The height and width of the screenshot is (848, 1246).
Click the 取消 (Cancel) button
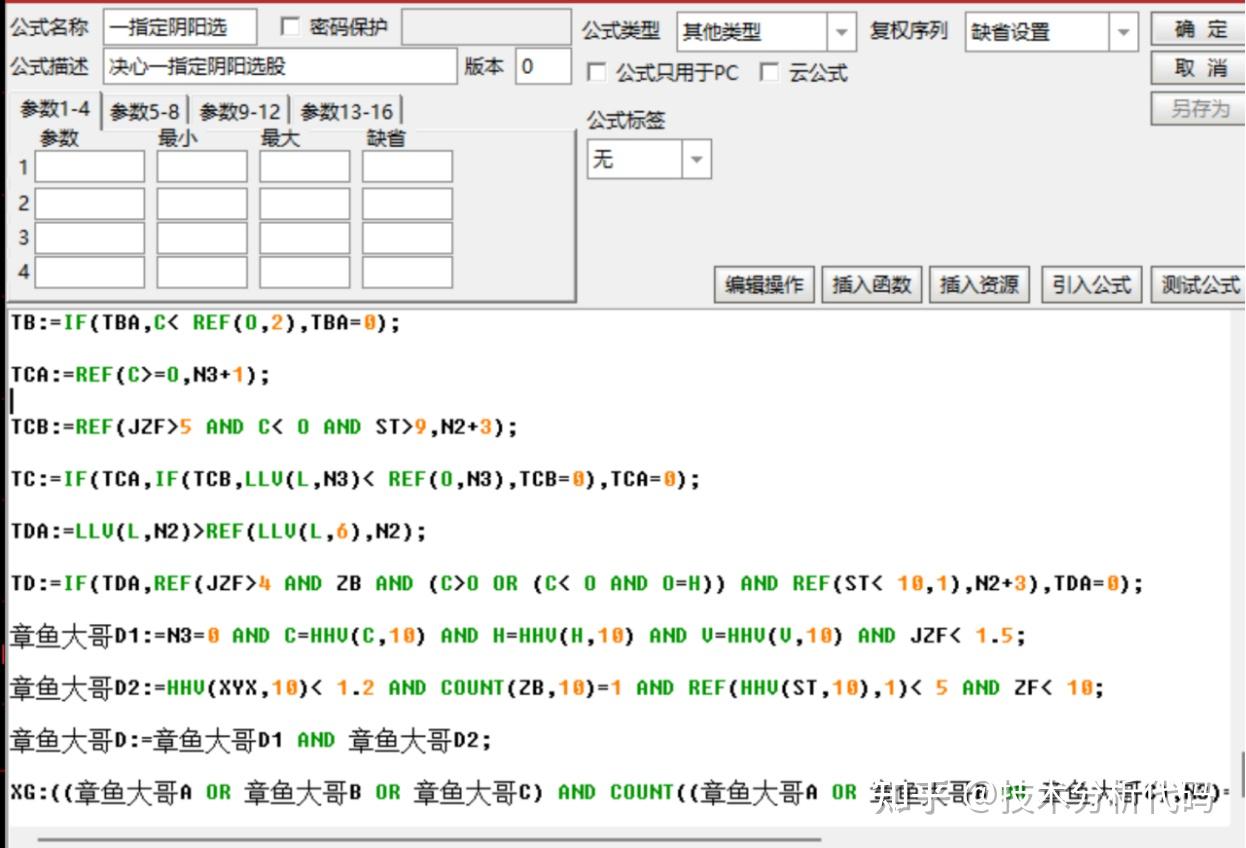tap(1196, 67)
